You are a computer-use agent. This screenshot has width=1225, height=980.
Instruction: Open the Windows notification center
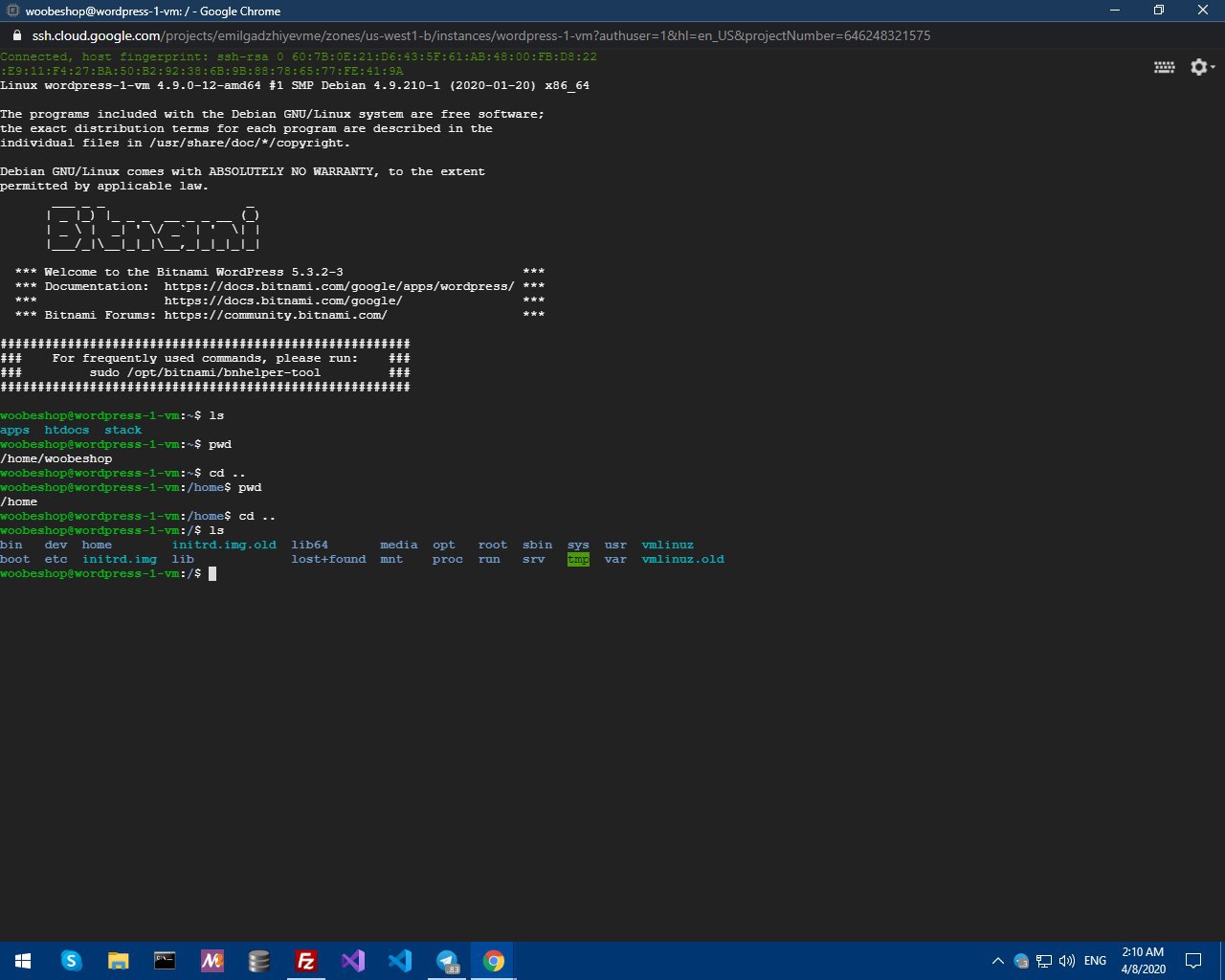pyautogui.click(x=1193, y=961)
